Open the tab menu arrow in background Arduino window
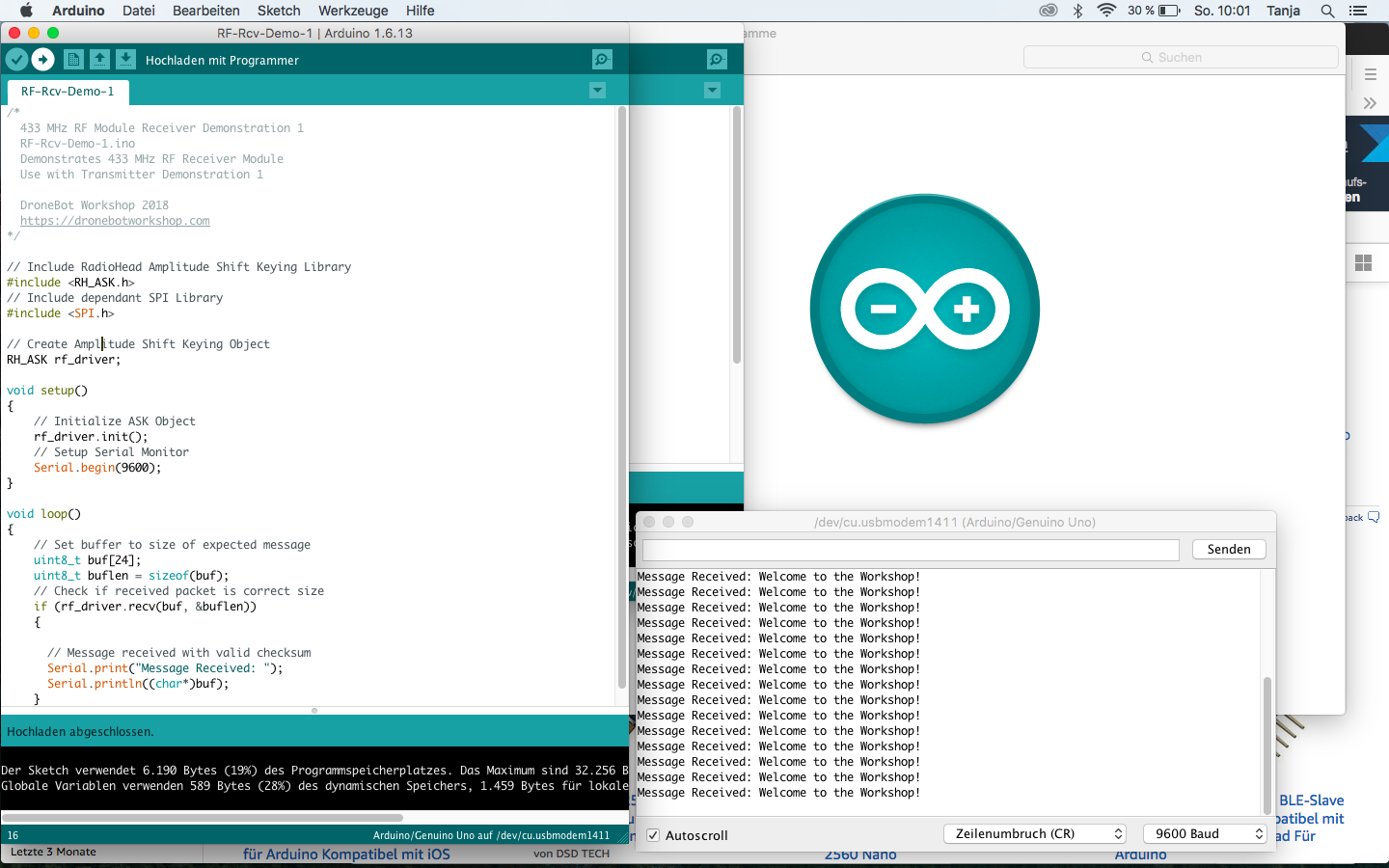 [712, 91]
